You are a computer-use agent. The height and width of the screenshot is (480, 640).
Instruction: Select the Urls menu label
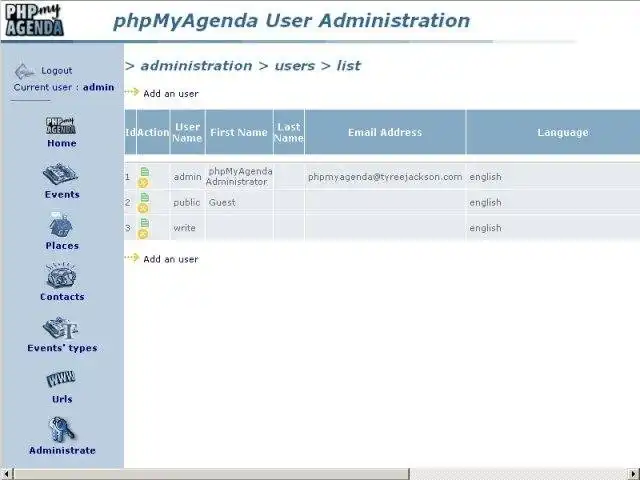point(62,399)
